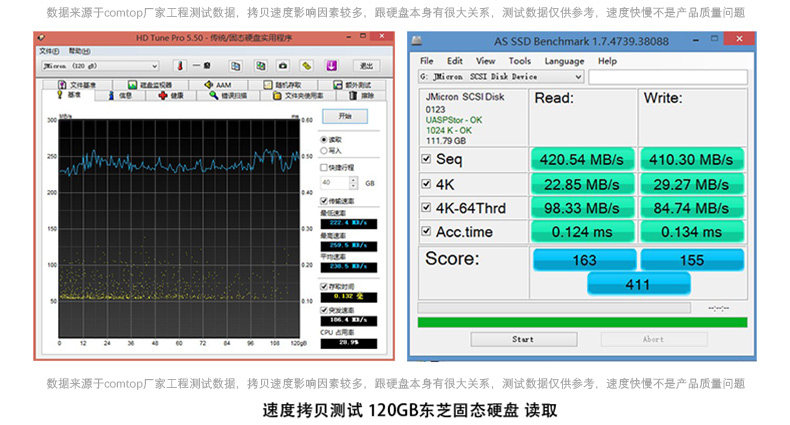The width and height of the screenshot is (790, 425).
Task: Select the 读取 read radio button
Action: point(324,139)
